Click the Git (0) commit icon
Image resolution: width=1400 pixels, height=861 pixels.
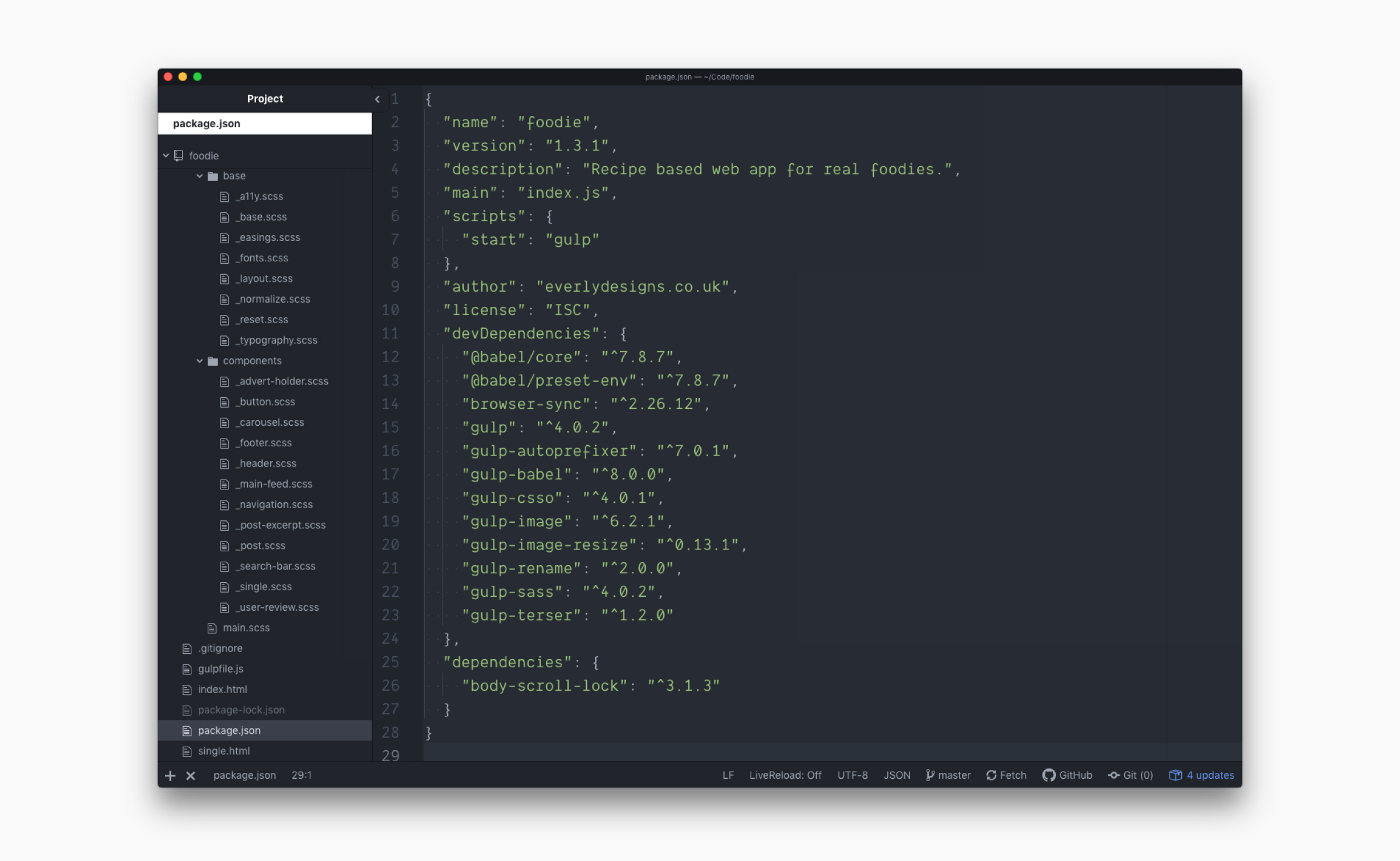[x=1114, y=775]
